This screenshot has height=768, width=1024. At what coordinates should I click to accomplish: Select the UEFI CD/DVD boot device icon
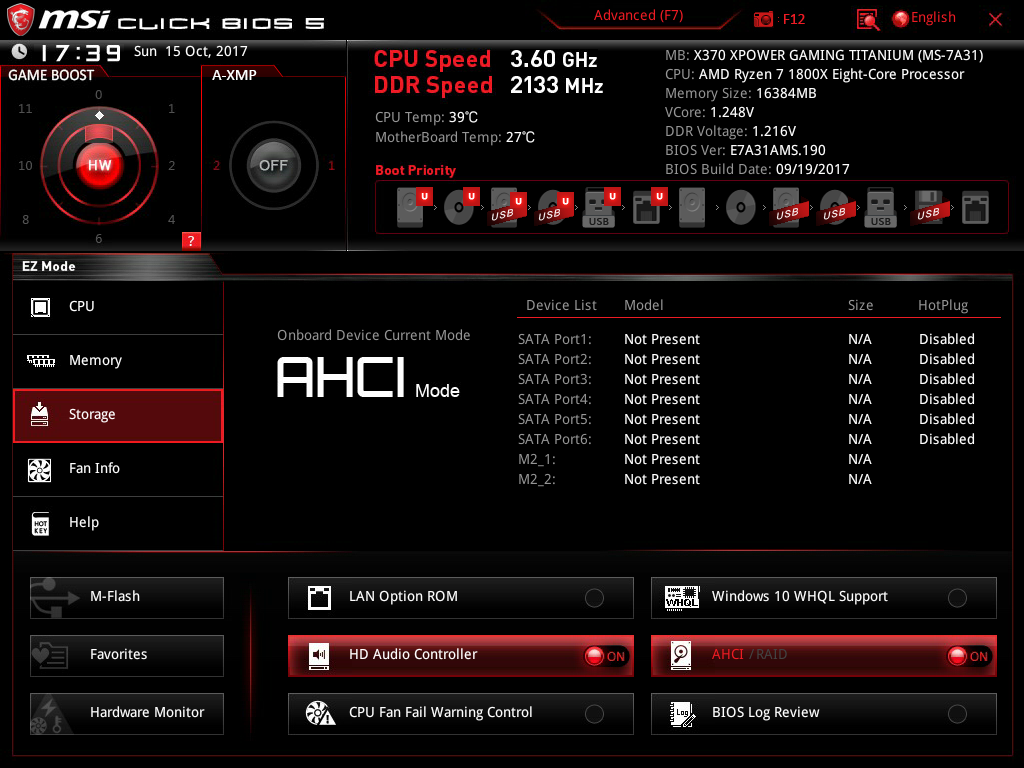pos(461,208)
